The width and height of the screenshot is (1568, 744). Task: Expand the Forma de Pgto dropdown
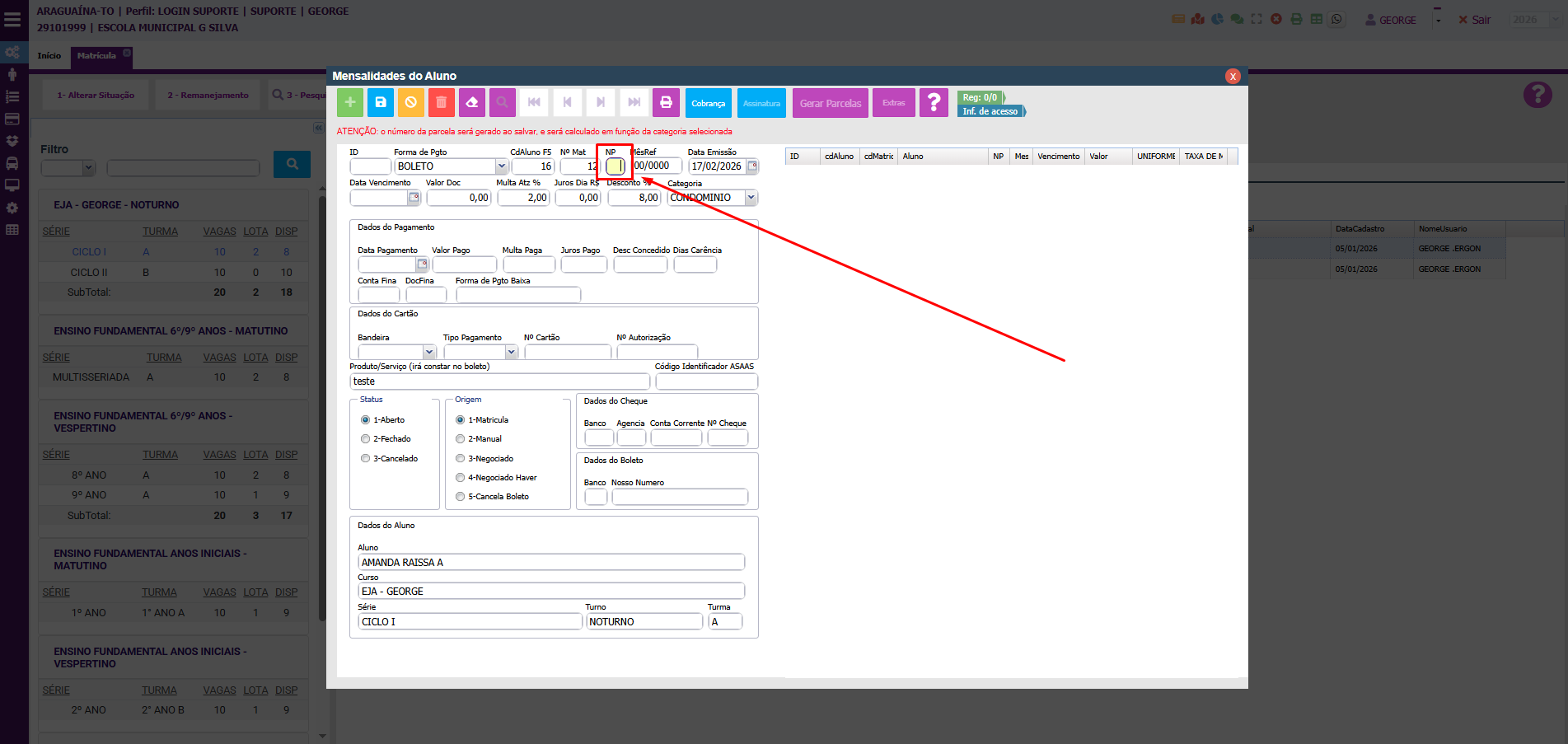pyautogui.click(x=501, y=166)
